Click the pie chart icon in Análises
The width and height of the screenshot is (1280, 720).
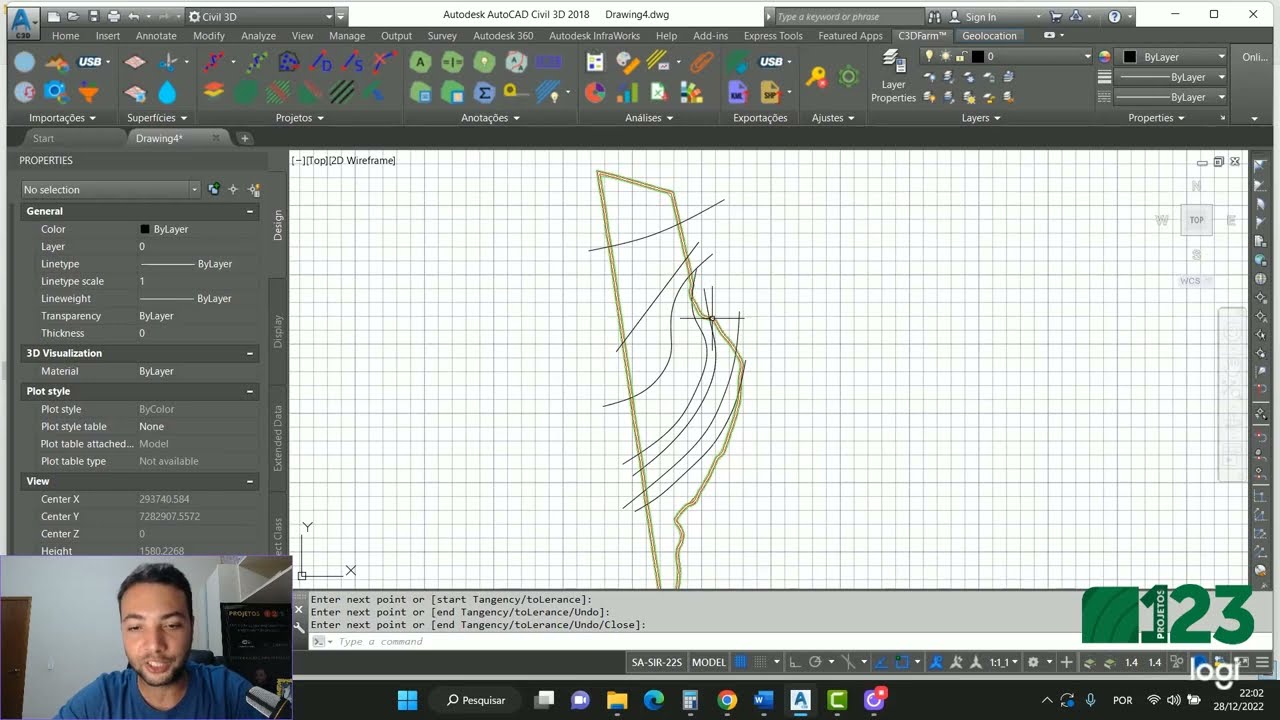coord(595,93)
